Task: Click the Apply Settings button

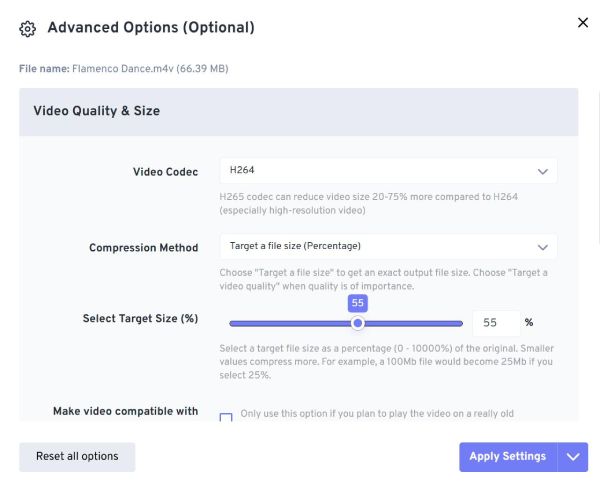Action: pyautogui.click(x=508, y=457)
